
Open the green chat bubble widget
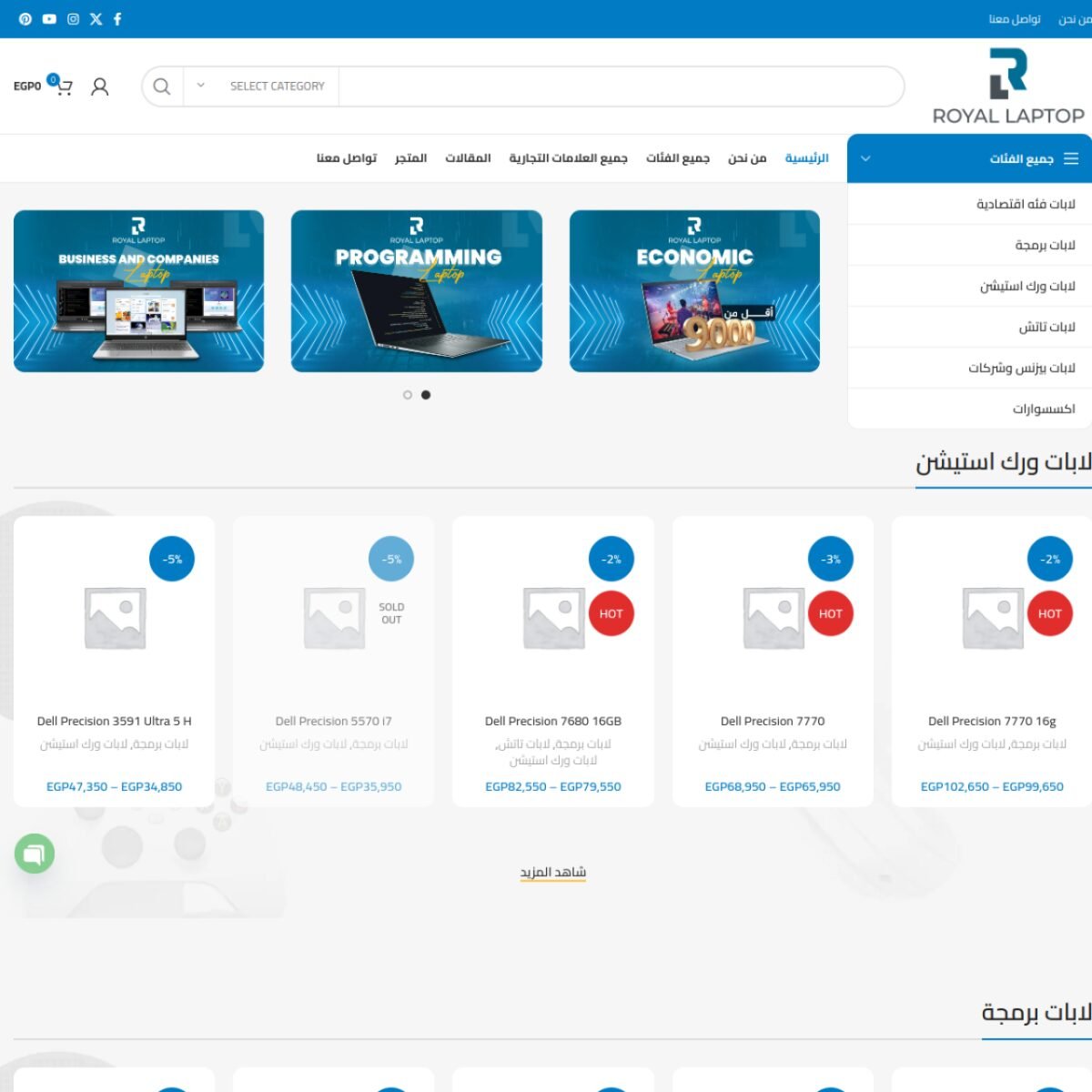(x=35, y=854)
